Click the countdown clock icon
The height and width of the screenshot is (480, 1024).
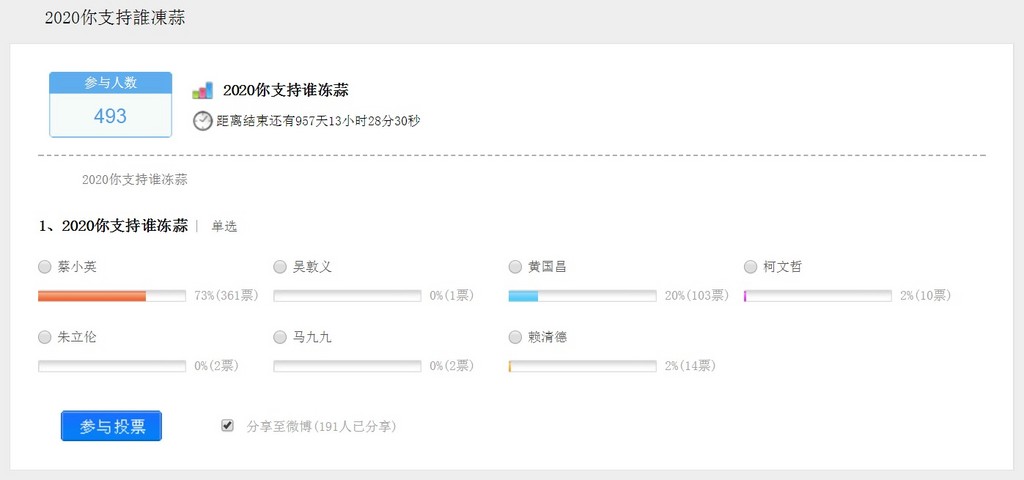(x=202, y=121)
